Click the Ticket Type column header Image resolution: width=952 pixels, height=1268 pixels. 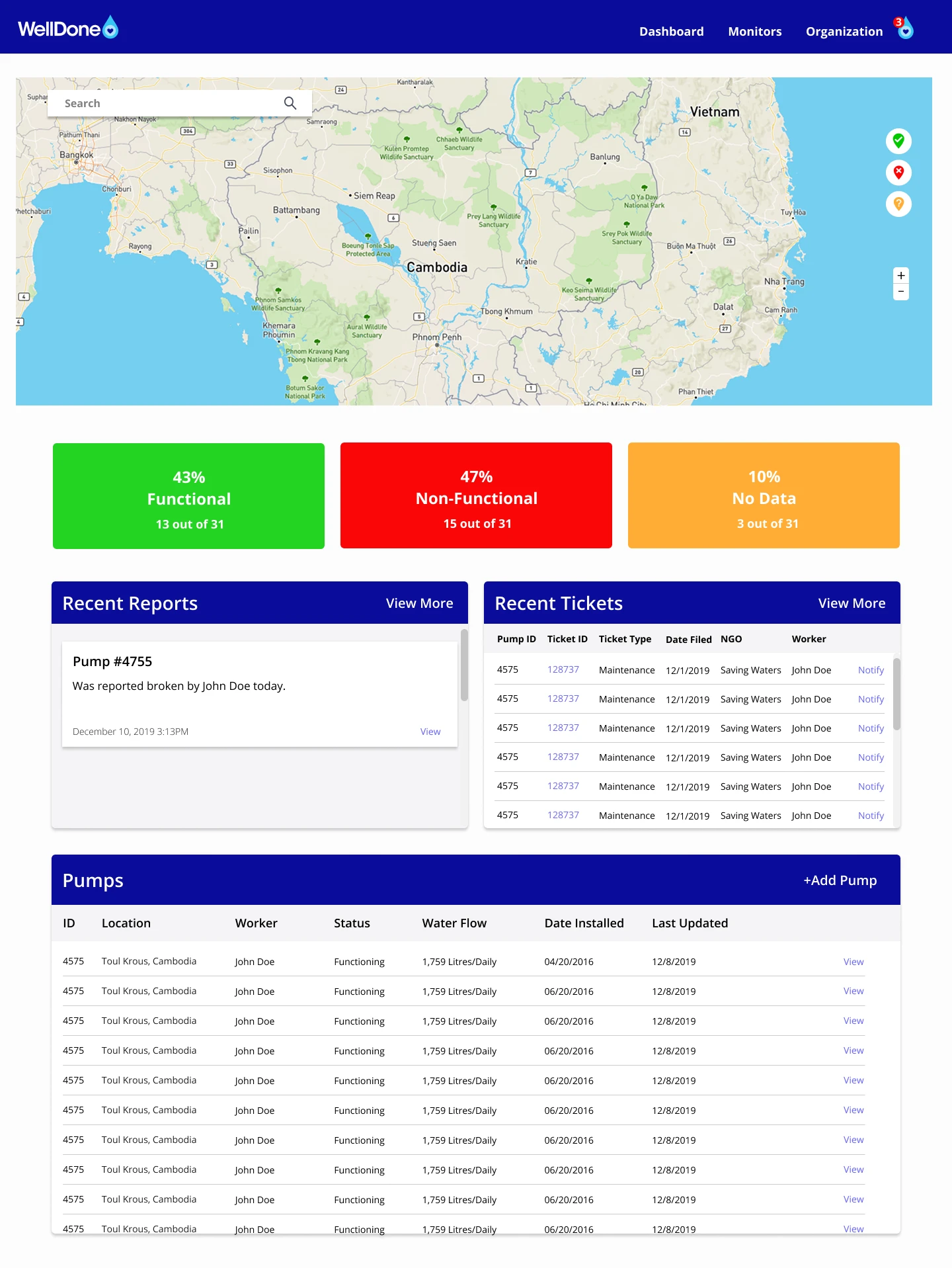pos(625,639)
